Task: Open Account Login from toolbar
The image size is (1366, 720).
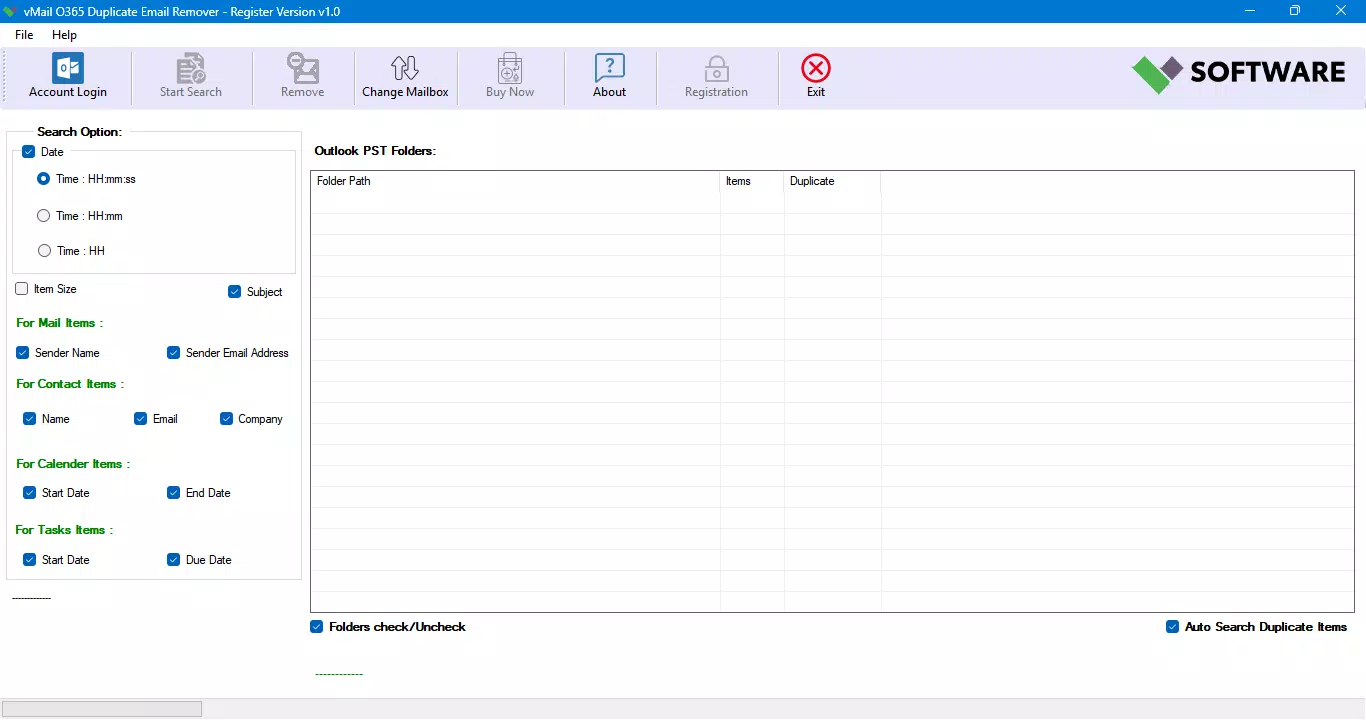Action: tap(68, 77)
